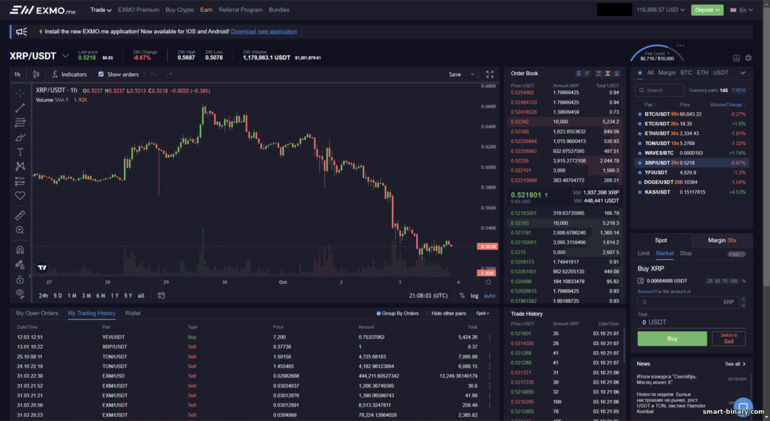Viewport: 770px width, 421px height.
Task: Open the Indicators panel
Action: [70, 74]
